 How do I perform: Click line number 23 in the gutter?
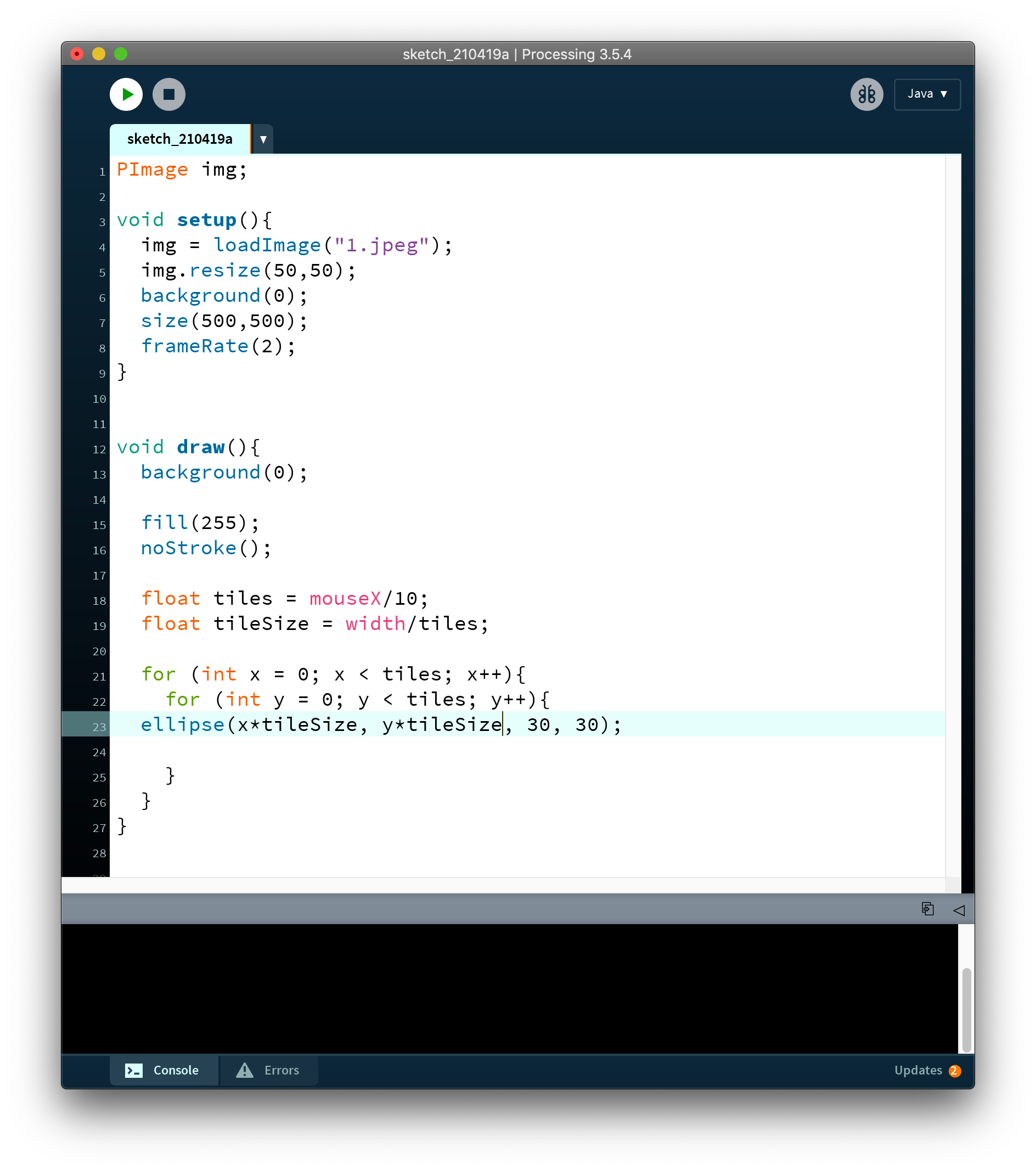pos(99,727)
